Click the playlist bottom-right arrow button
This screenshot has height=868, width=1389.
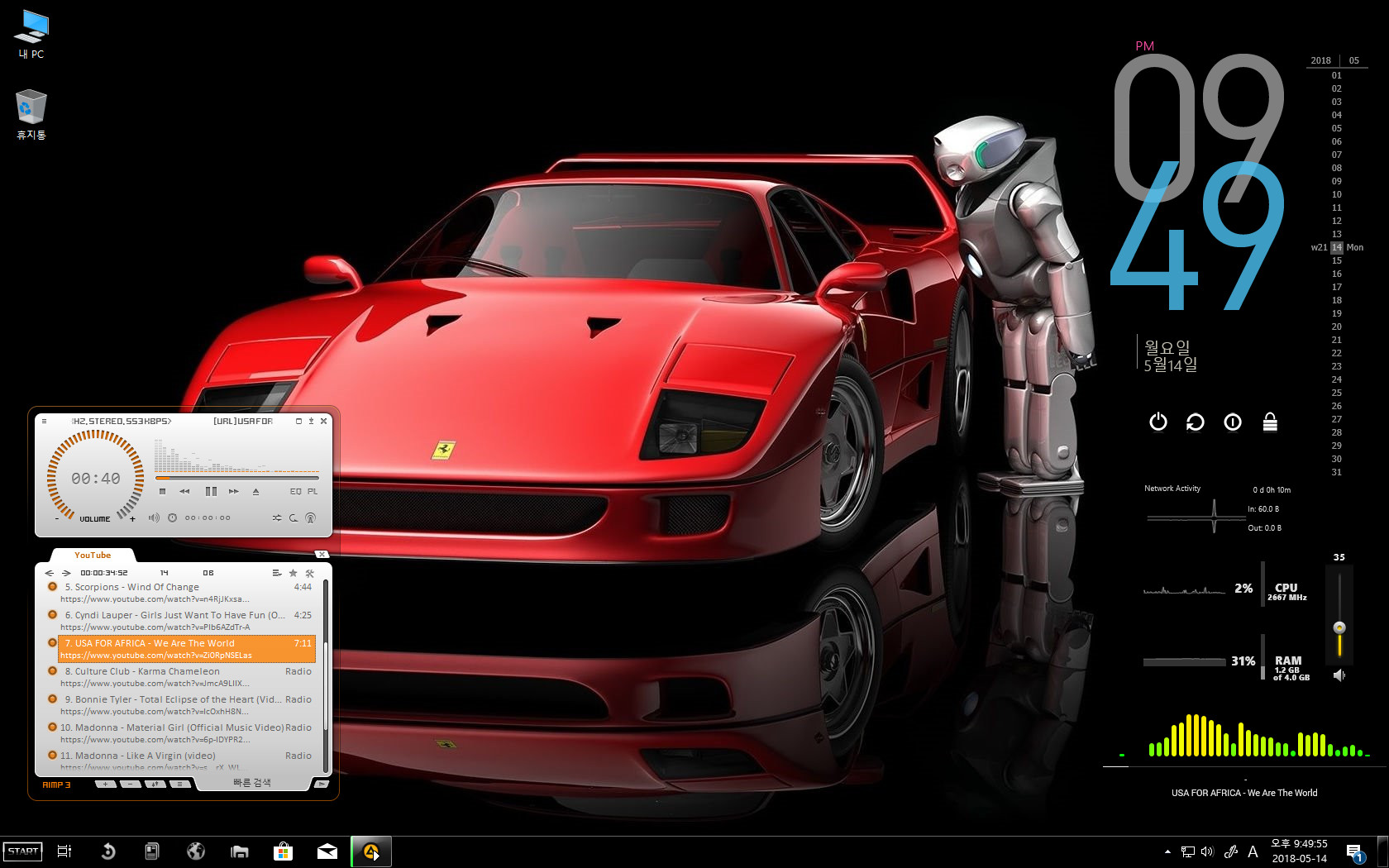(322, 784)
